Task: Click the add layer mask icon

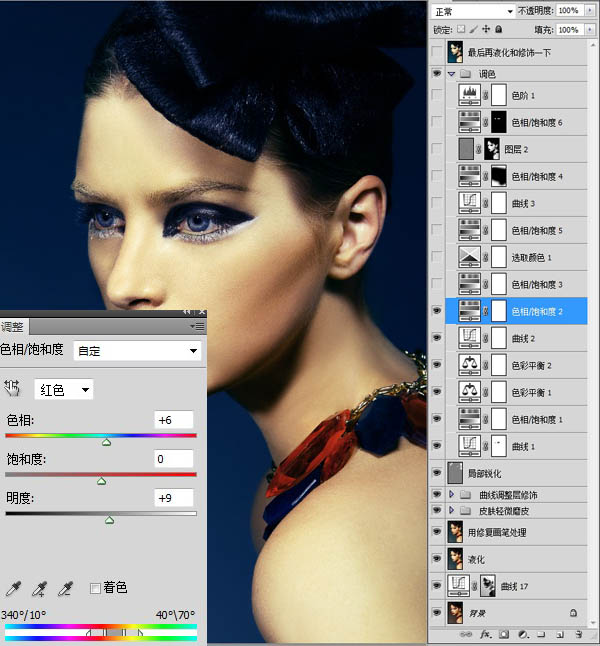Action: point(504,635)
